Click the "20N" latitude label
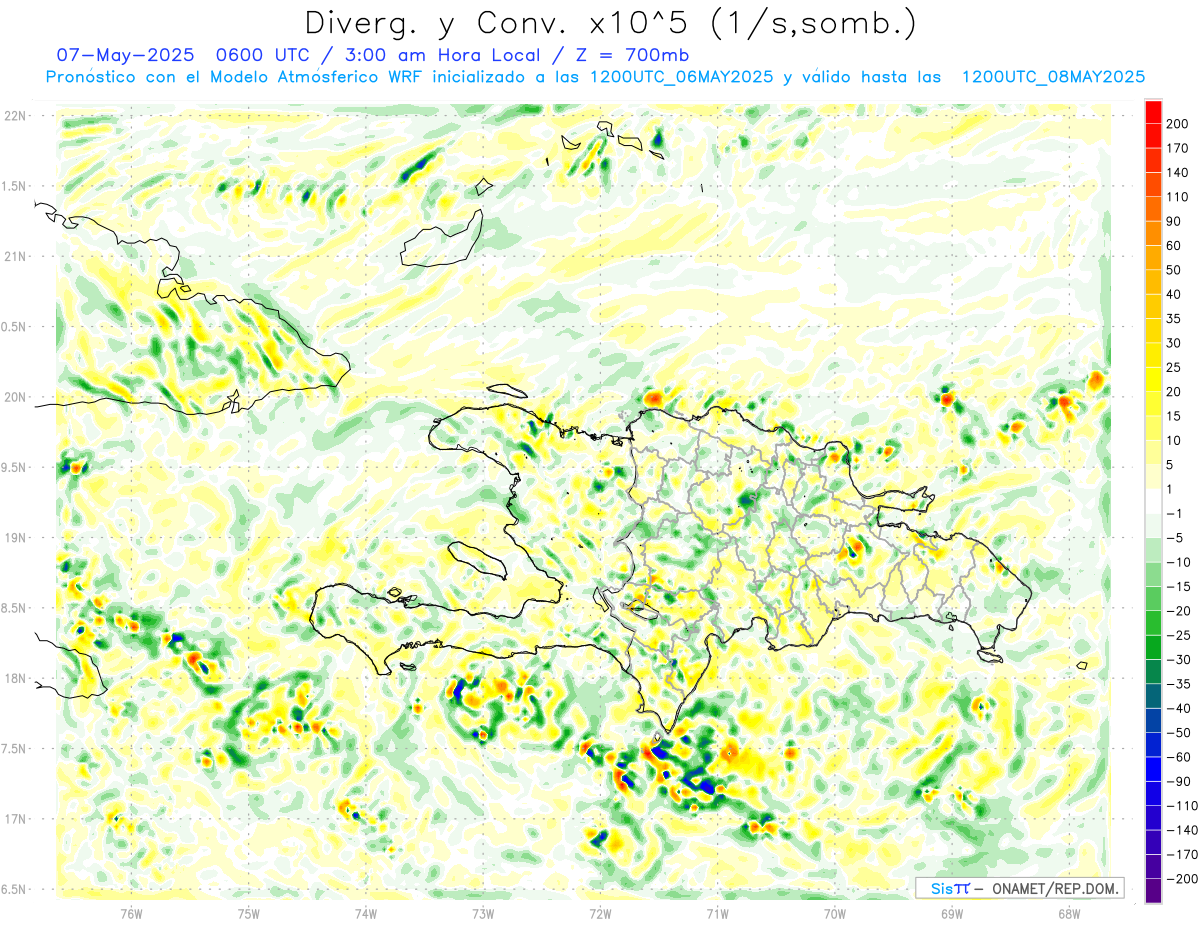The height and width of the screenshot is (927, 1200). click(x=15, y=397)
